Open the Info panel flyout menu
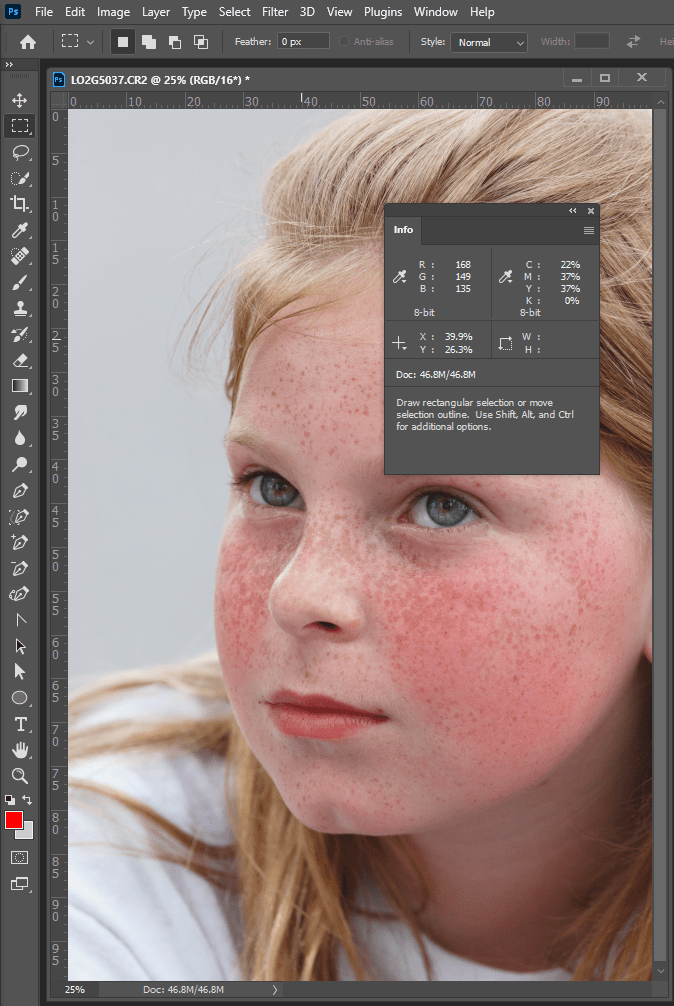This screenshot has height=1006, width=674. (x=589, y=230)
